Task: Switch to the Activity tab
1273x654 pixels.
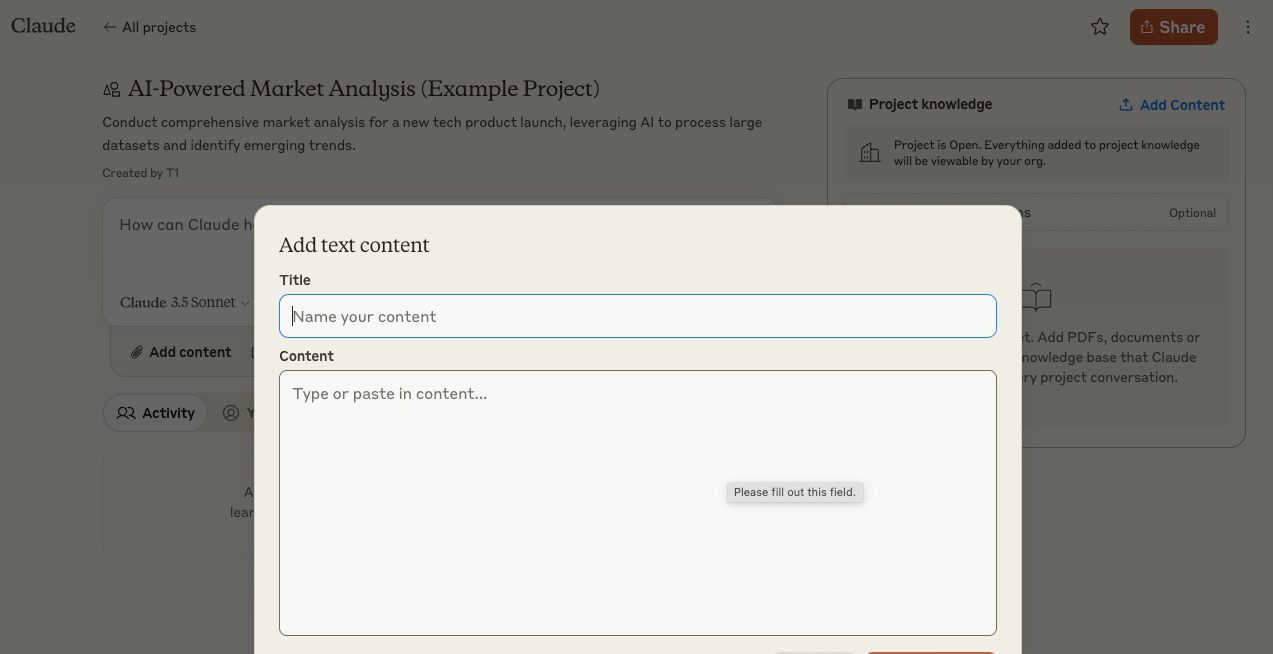Action: point(155,413)
